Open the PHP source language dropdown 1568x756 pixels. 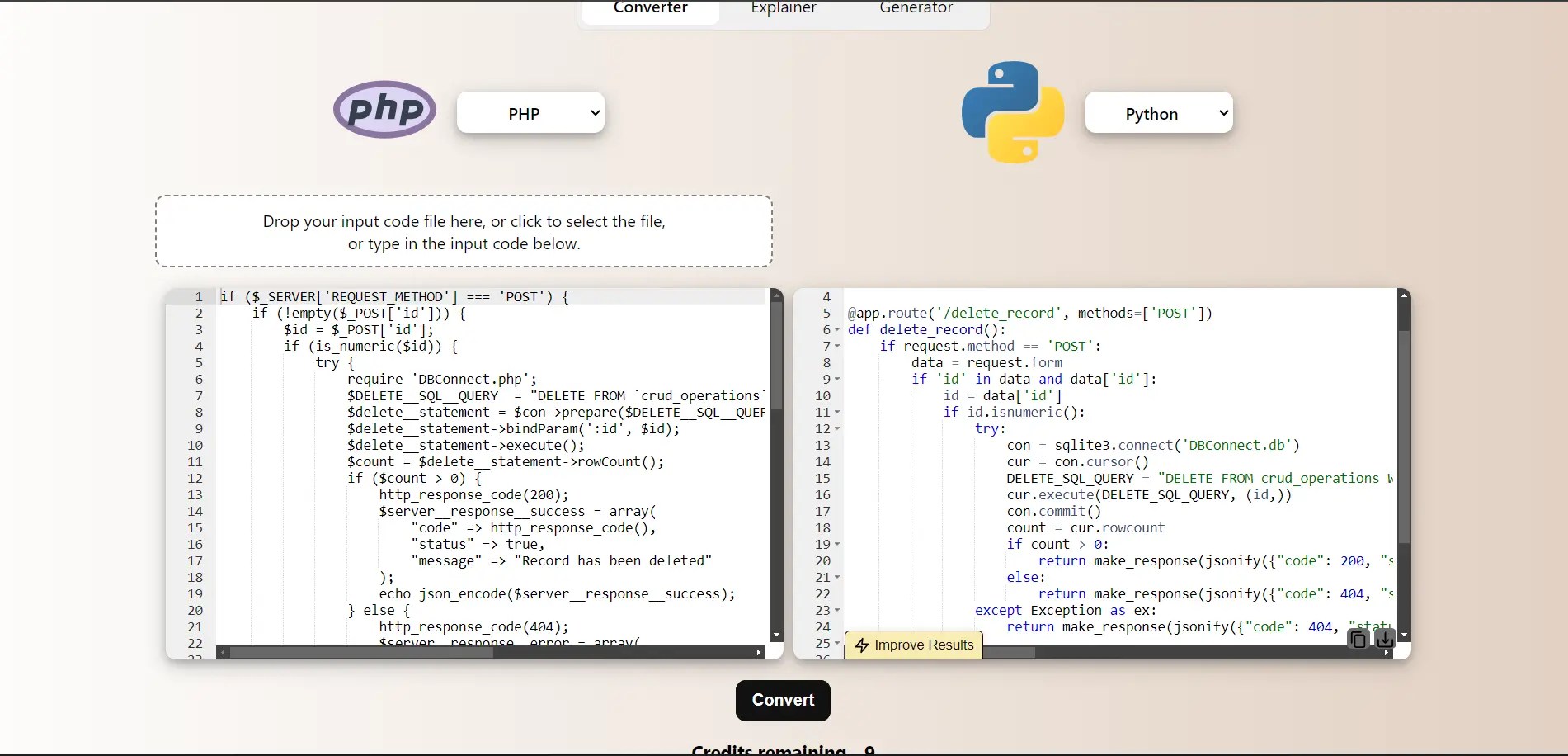tap(530, 113)
